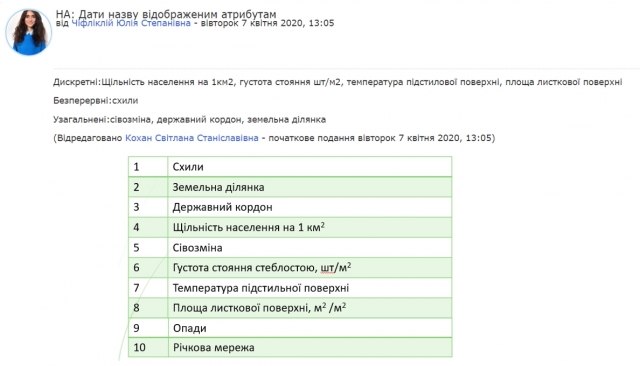Click table cell 'Земельна ділянка'

pos(310,187)
